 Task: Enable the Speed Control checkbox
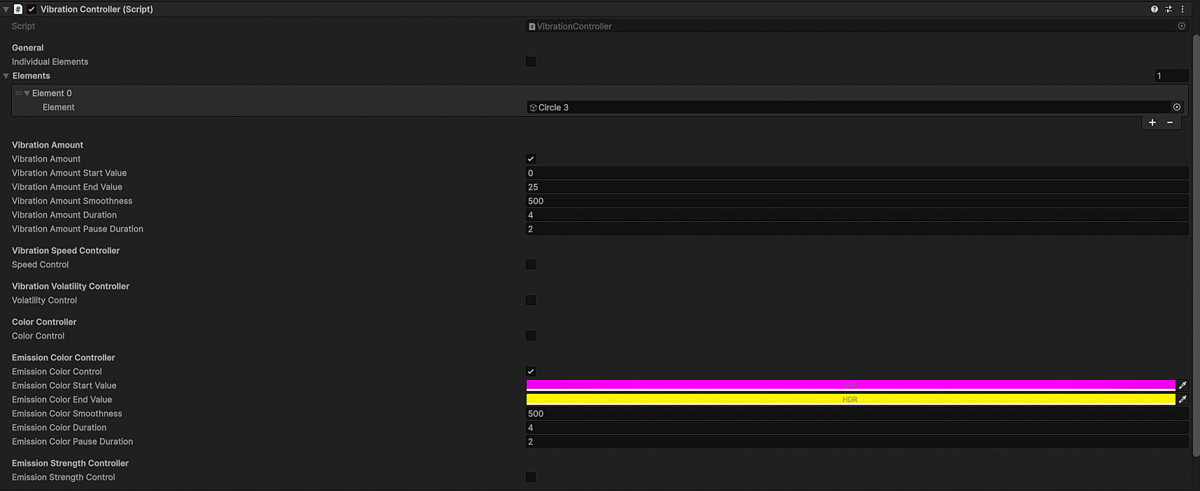tap(531, 265)
